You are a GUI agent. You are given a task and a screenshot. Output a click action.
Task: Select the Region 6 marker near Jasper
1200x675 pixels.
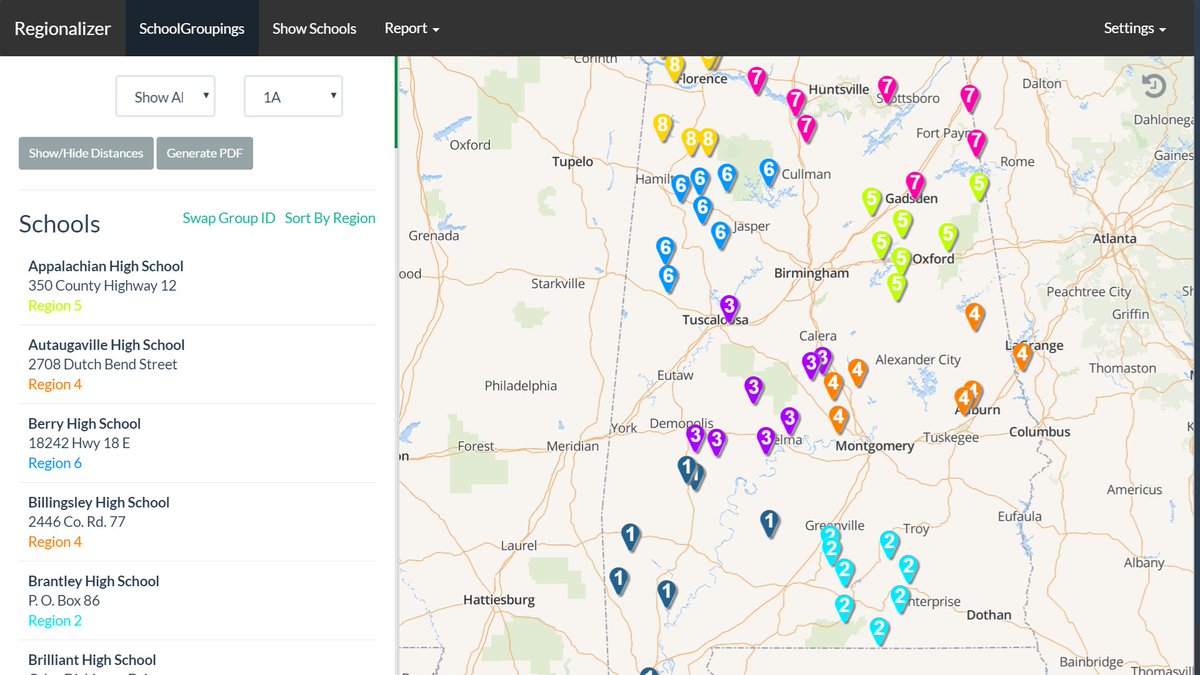pyautogui.click(x=720, y=234)
